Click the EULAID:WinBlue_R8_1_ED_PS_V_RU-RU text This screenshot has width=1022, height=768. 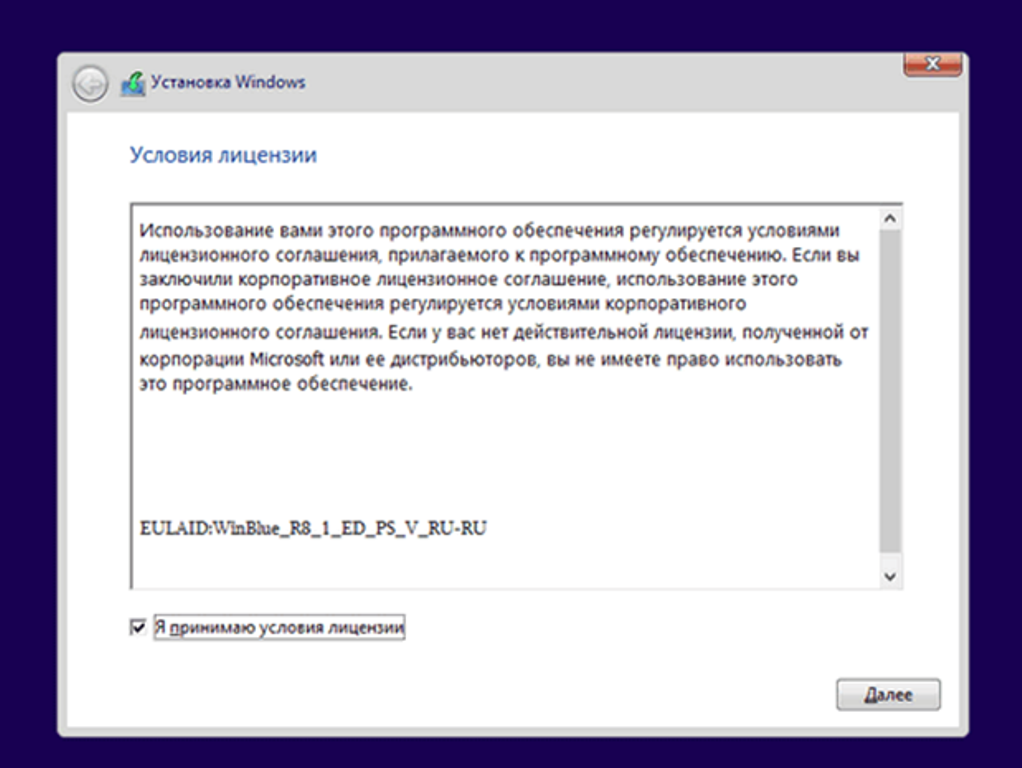click(314, 528)
